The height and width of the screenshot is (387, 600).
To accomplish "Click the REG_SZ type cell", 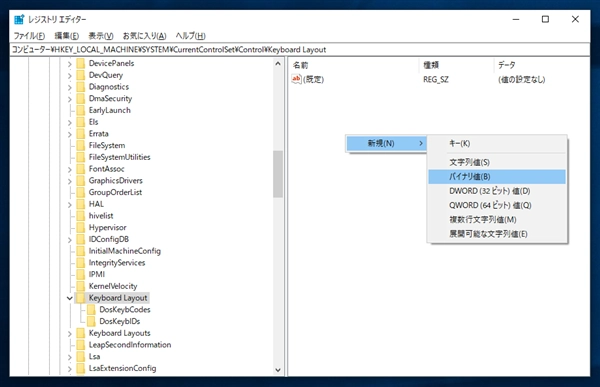I will point(436,80).
